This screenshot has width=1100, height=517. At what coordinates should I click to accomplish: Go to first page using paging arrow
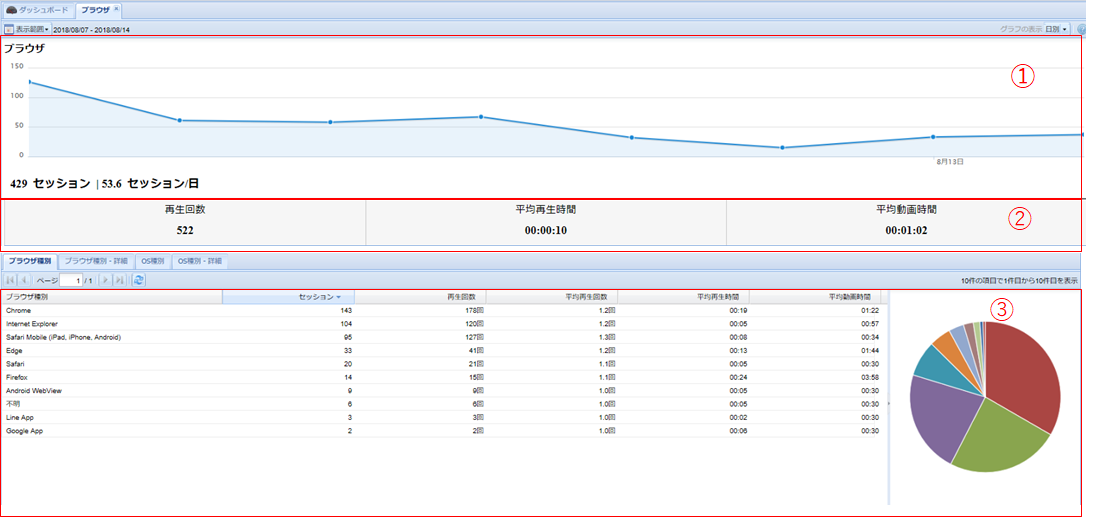(11, 280)
